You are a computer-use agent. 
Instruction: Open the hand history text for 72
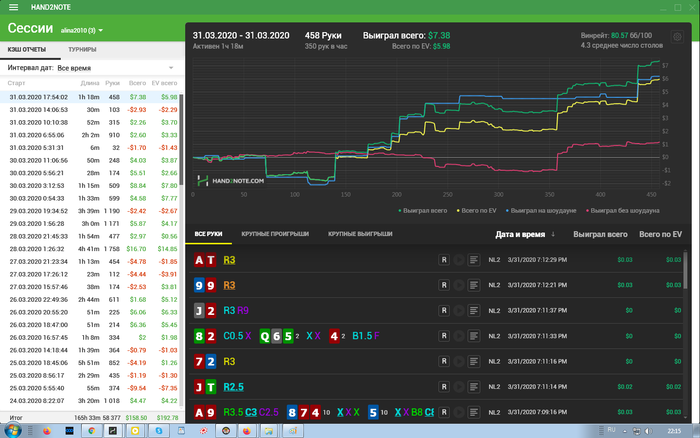(x=474, y=361)
